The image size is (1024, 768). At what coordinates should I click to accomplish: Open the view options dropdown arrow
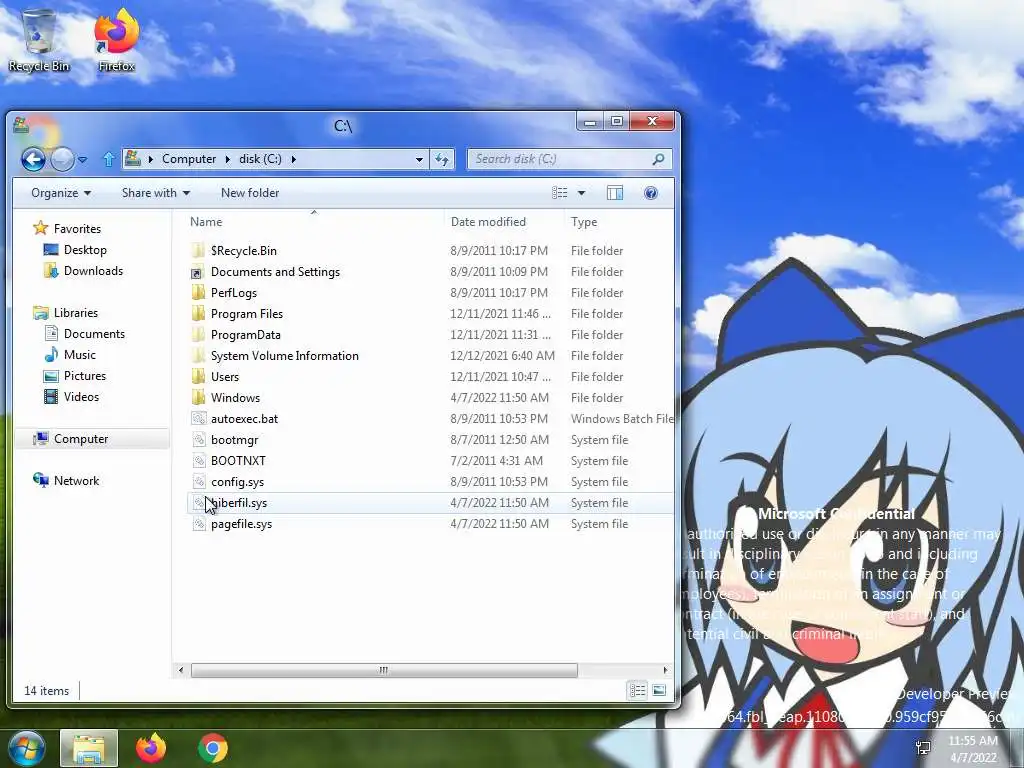pyautogui.click(x=581, y=193)
